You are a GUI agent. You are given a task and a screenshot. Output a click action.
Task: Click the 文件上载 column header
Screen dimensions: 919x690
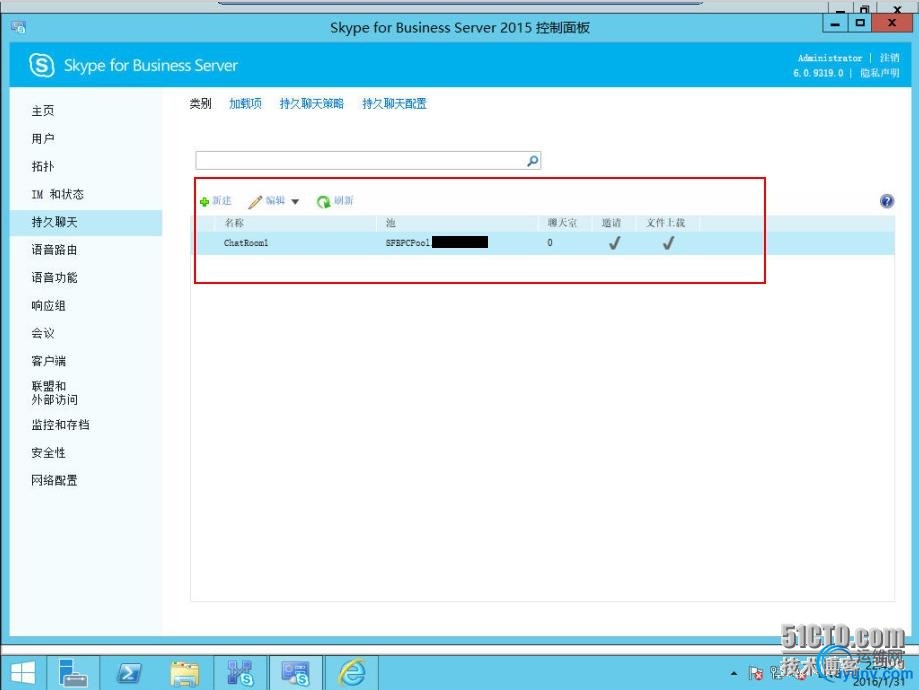[665, 223]
